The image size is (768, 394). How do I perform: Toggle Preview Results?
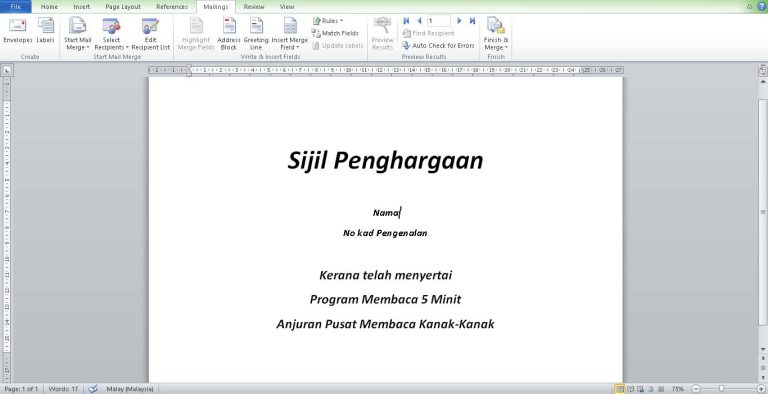[x=382, y=34]
